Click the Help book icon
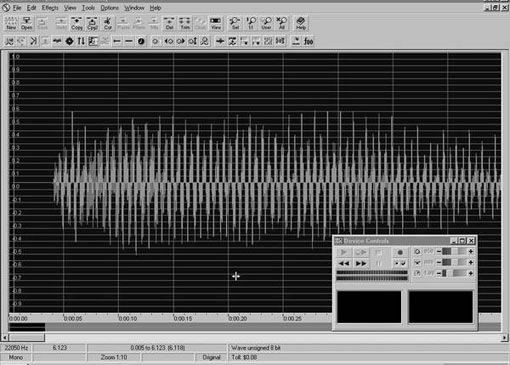The width and height of the screenshot is (510, 365). (x=301, y=23)
